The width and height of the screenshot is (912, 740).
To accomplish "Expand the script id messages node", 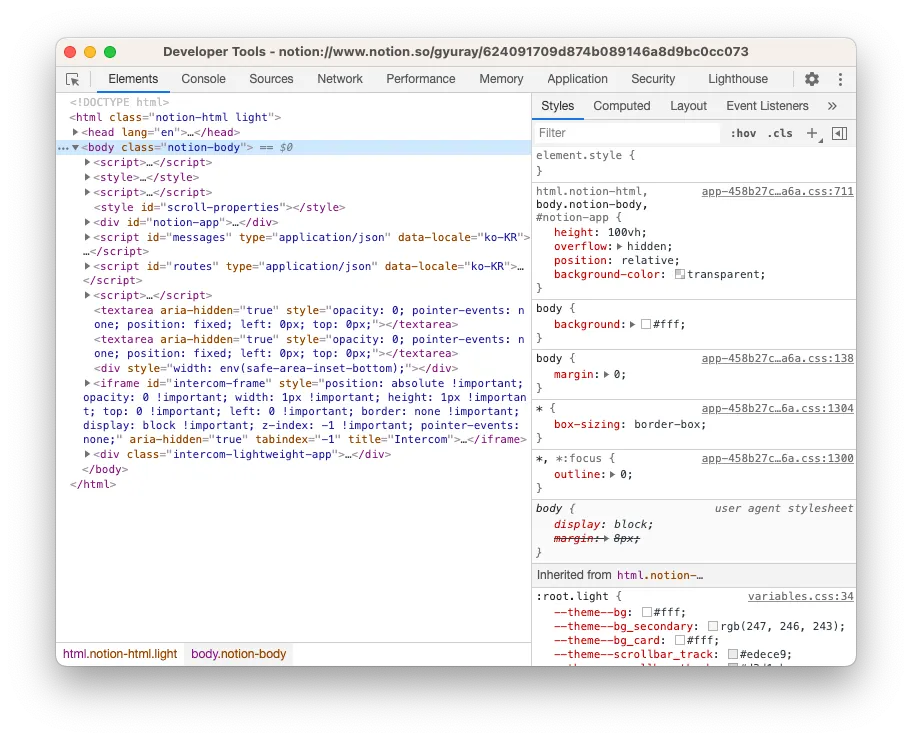I will (87, 237).
